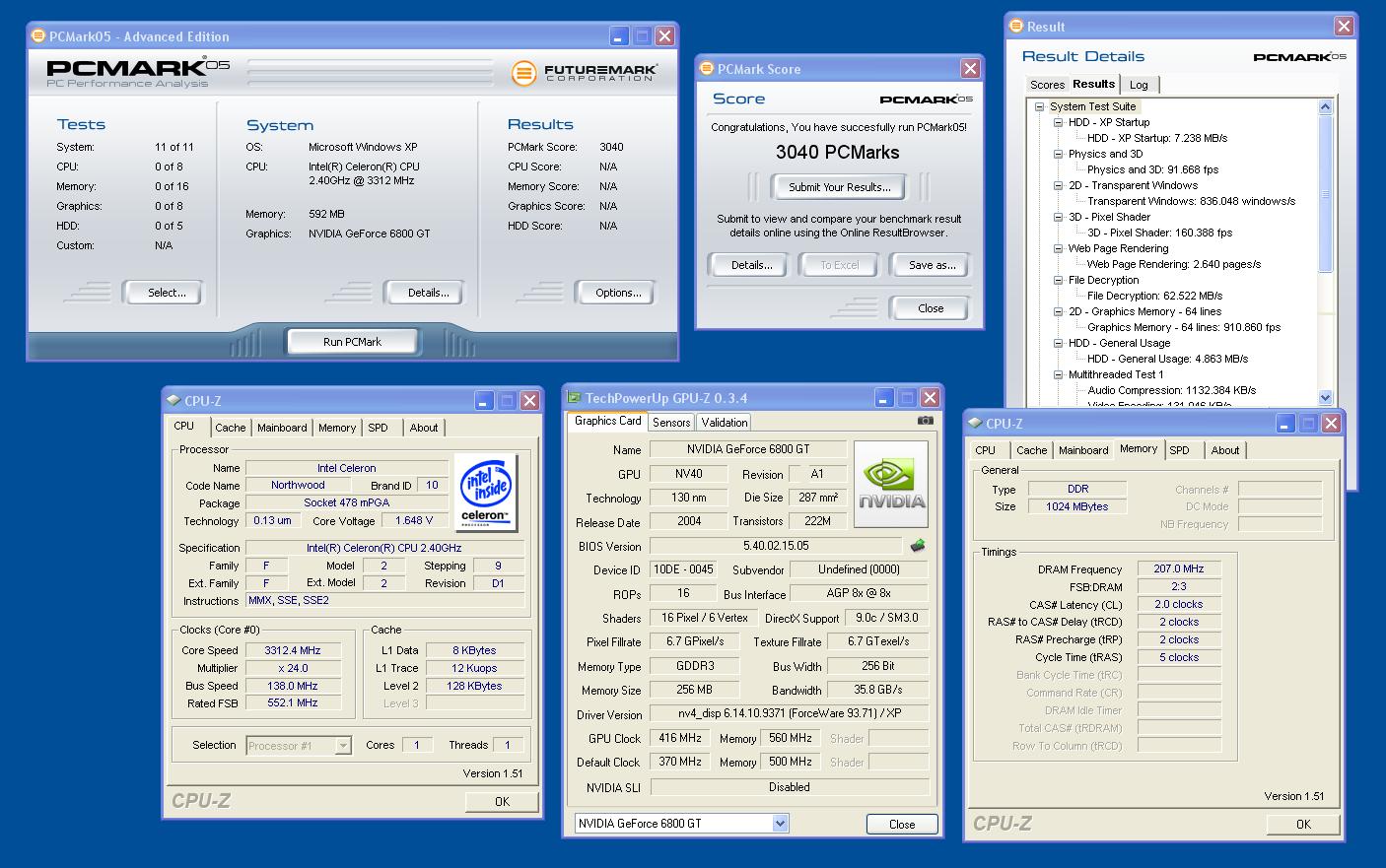Open the Cache tab in the CPU-Z processor window
This screenshot has width=1386, height=868.
[231, 428]
